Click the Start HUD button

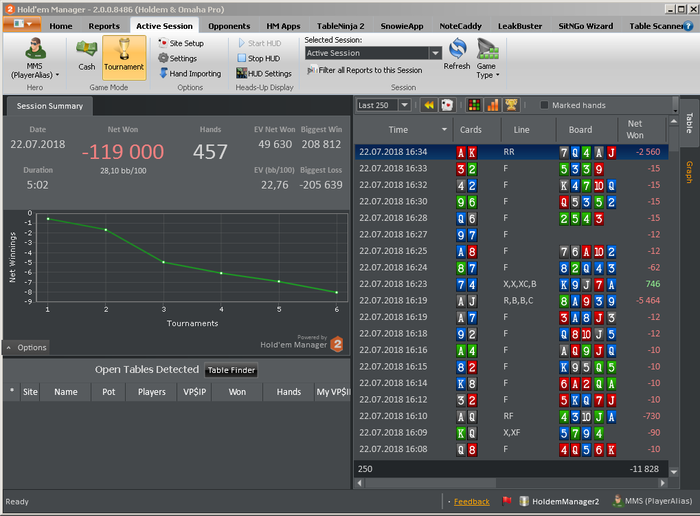point(259,43)
